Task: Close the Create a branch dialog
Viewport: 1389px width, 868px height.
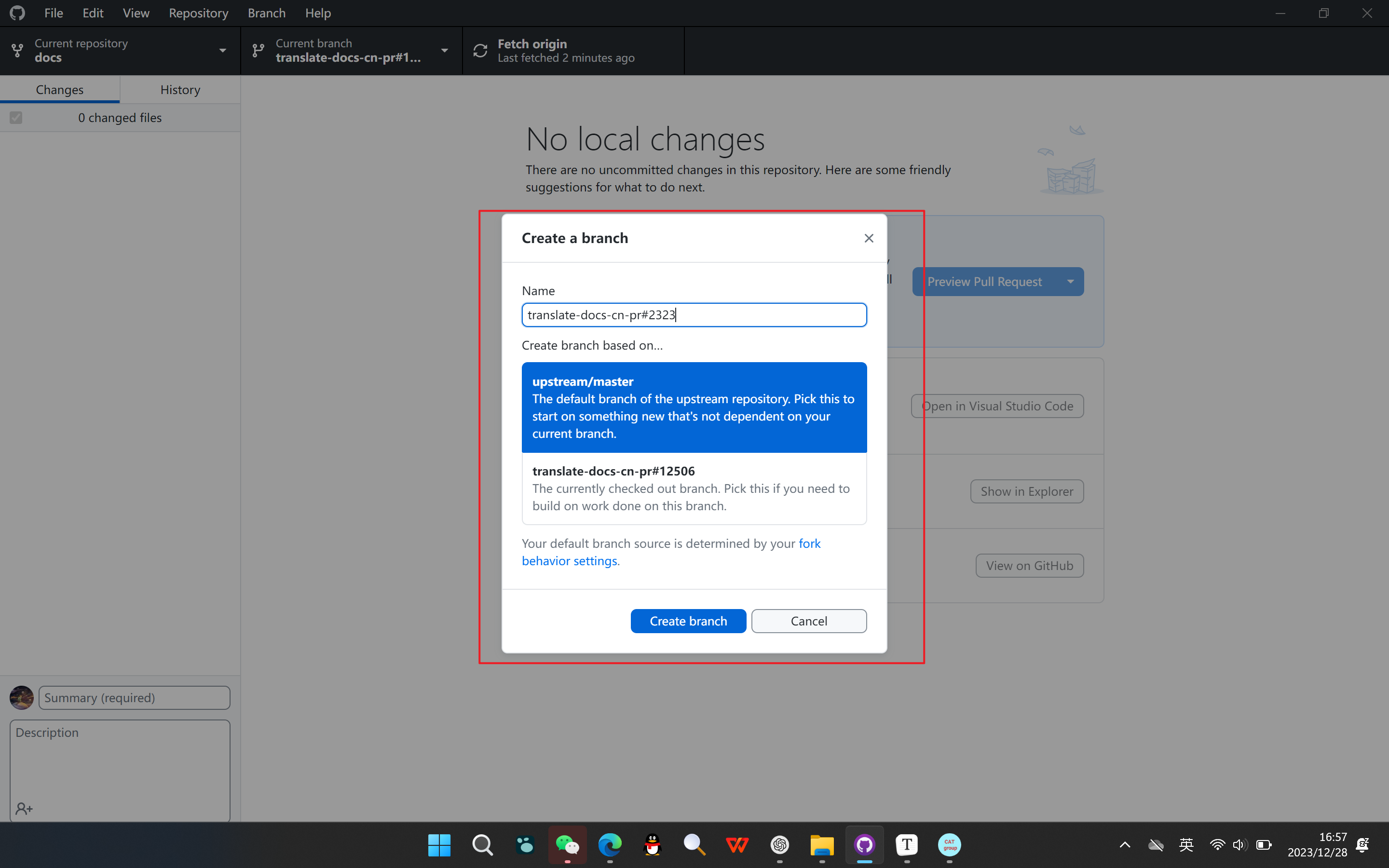Action: (869, 238)
